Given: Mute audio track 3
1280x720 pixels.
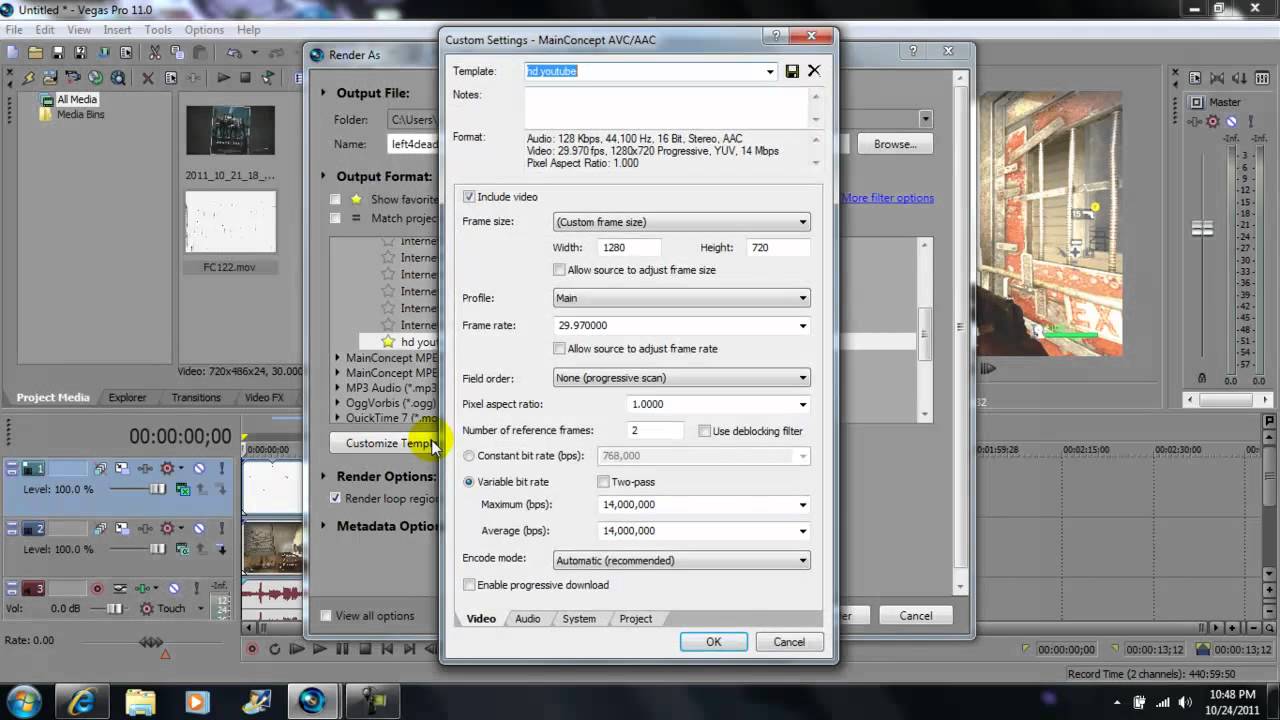Looking at the screenshot, I should pyautogui.click(x=174, y=588).
